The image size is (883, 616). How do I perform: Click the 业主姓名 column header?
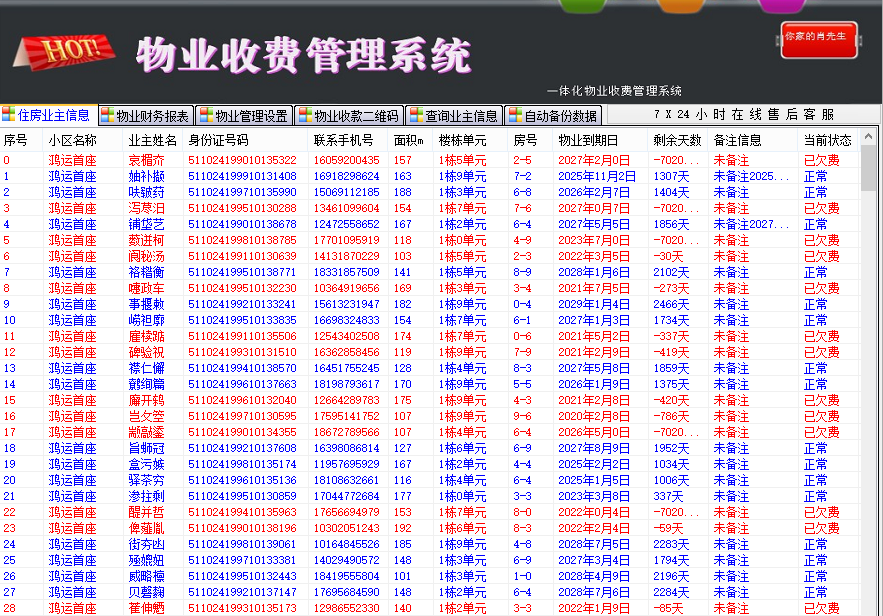coord(153,140)
